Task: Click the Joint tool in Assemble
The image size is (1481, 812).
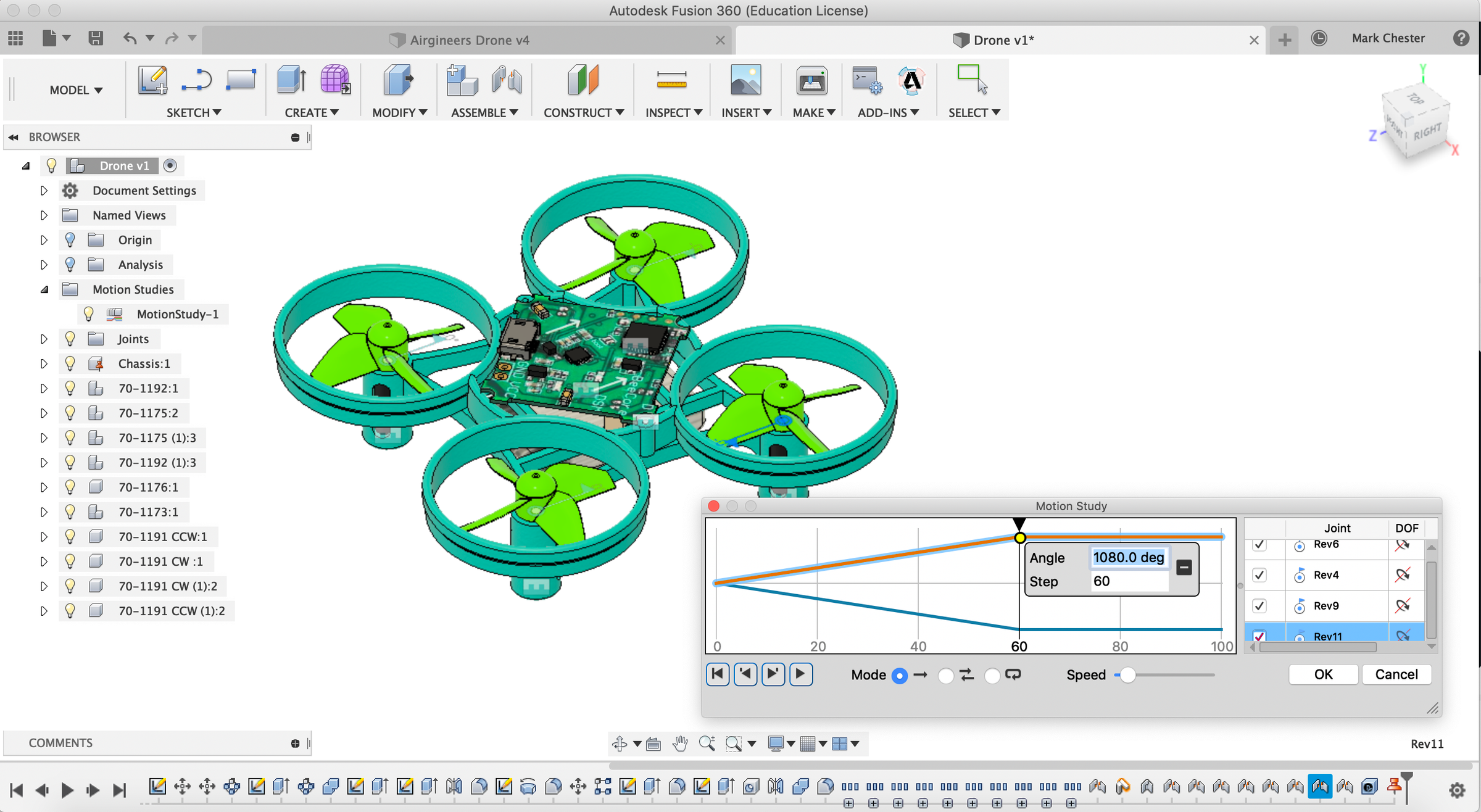Action: [506, 80]
